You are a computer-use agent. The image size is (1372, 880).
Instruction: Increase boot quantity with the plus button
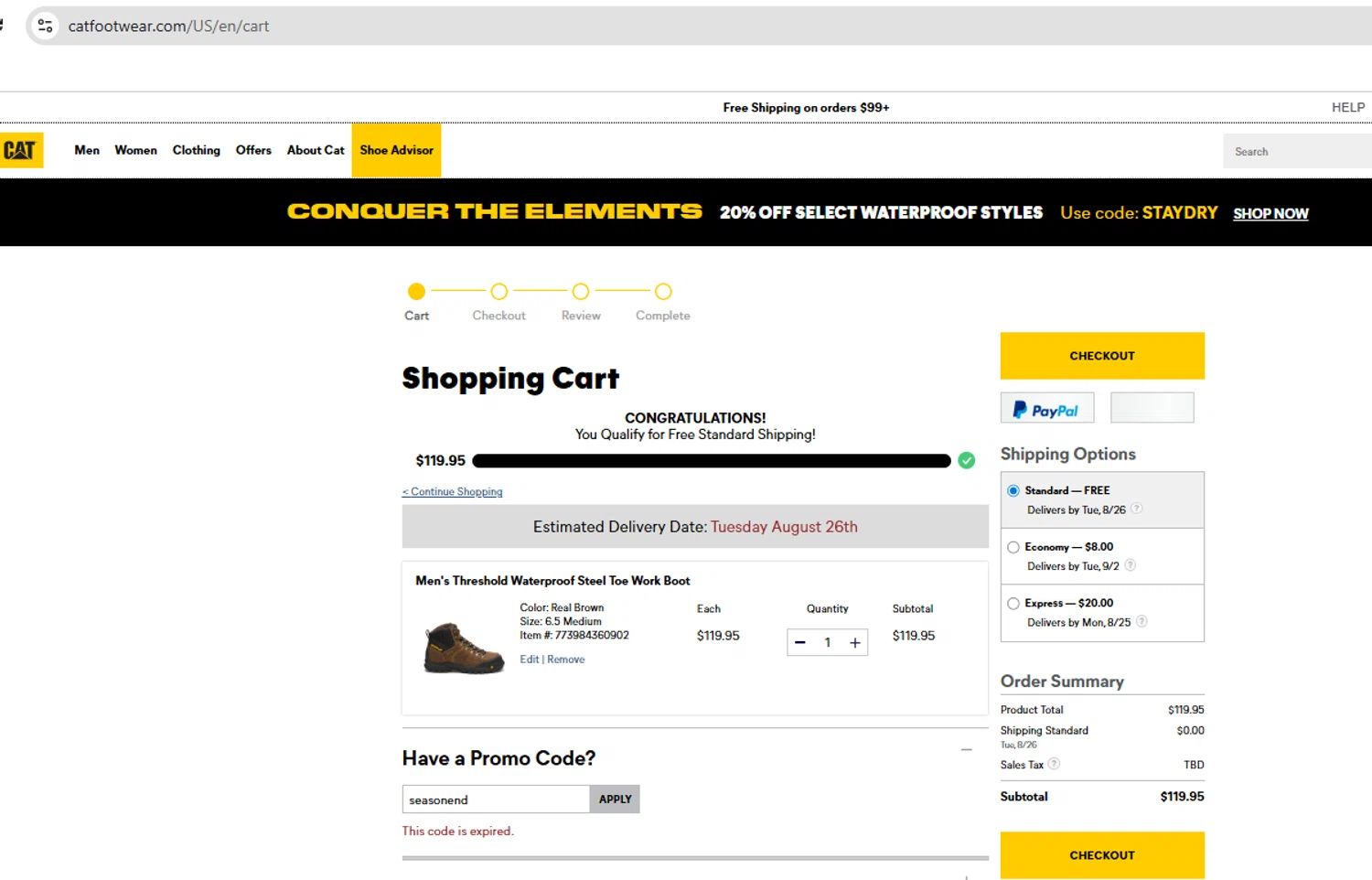[855, 643]
